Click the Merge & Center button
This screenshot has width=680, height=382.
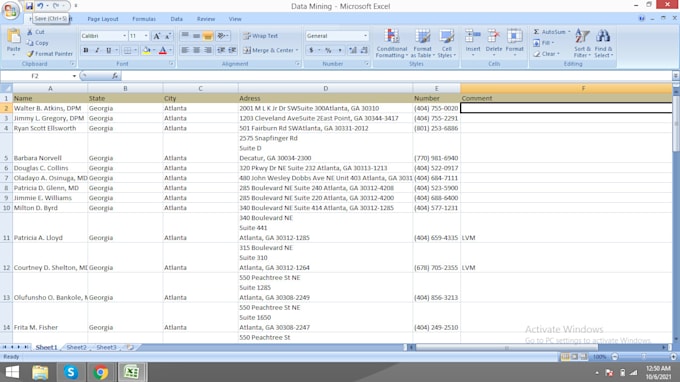pyautogui.click(x=271, y=50)
